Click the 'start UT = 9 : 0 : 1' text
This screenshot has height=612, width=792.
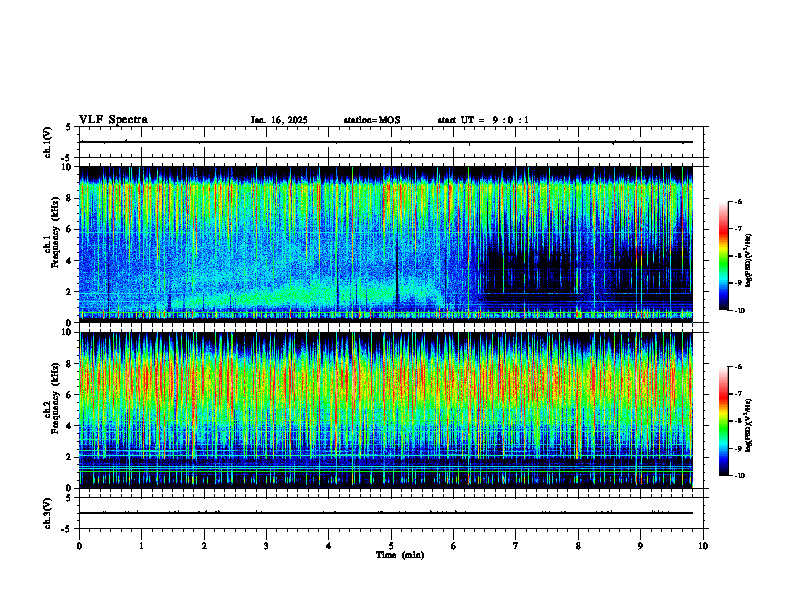483,120
